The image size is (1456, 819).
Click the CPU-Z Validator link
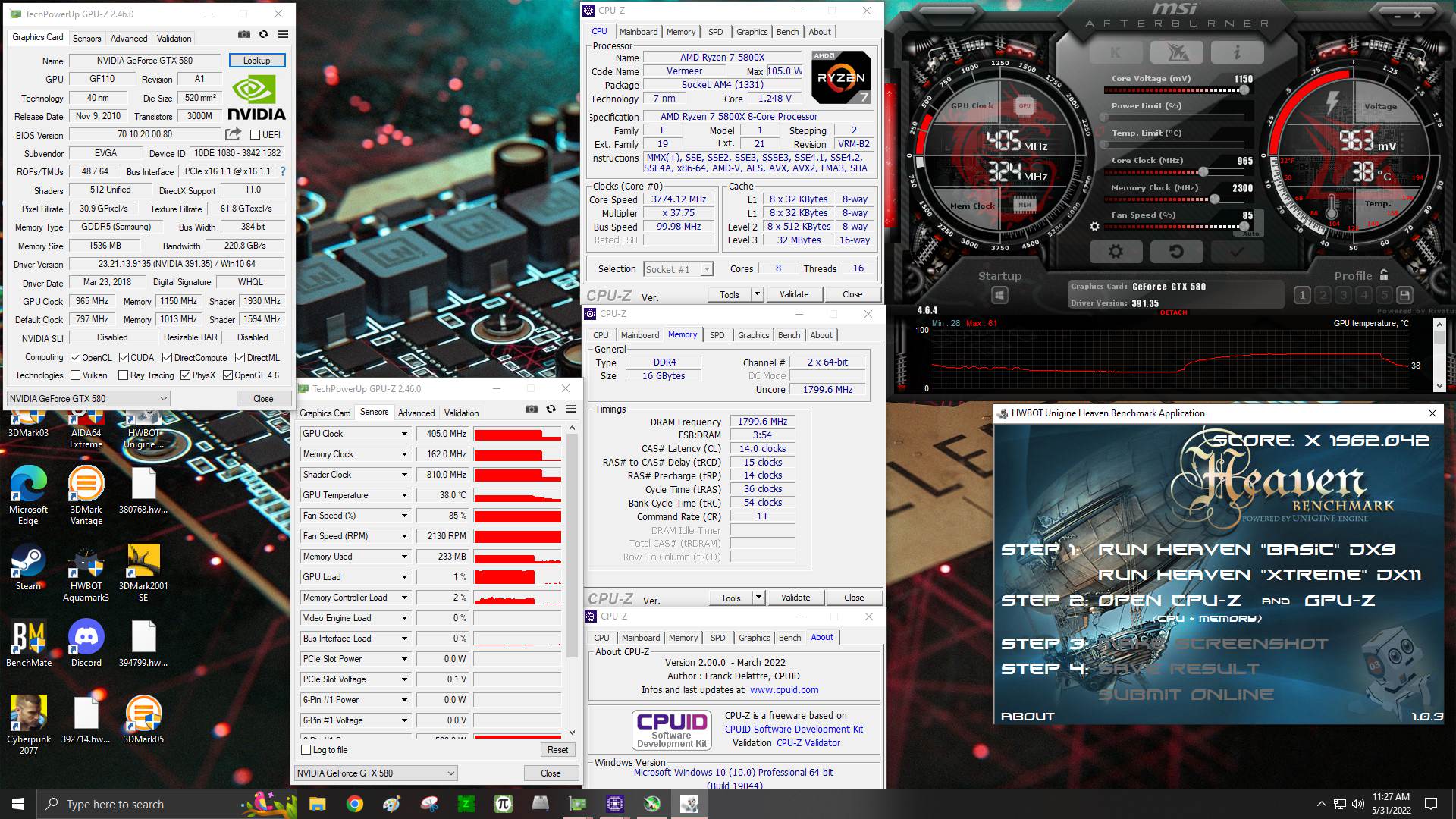point(808,743)
